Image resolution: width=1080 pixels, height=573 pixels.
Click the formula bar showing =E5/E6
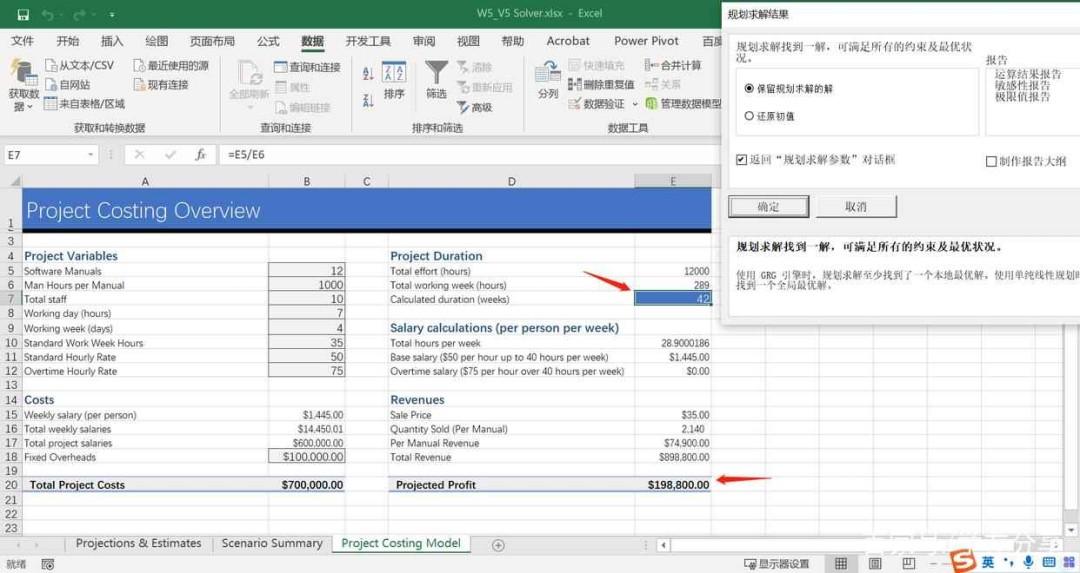468,155
